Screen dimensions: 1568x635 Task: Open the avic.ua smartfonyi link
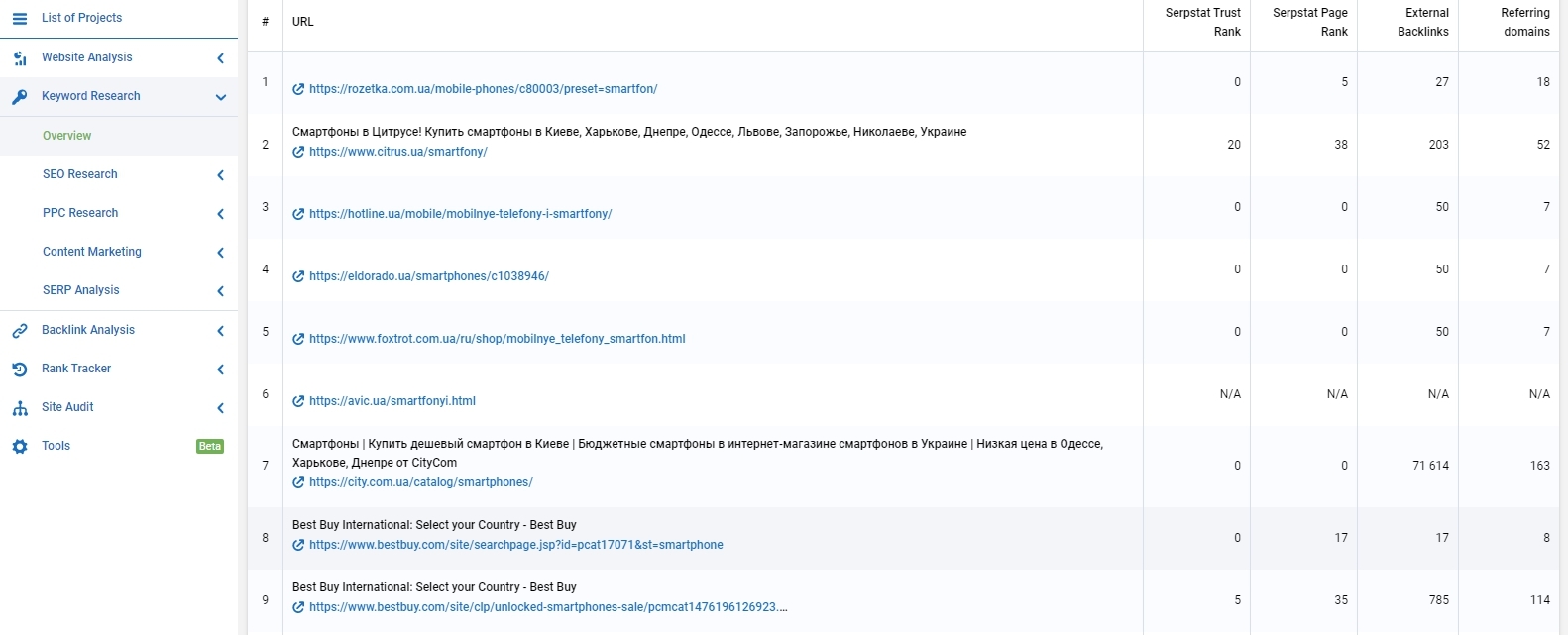[x=392, y=401]
